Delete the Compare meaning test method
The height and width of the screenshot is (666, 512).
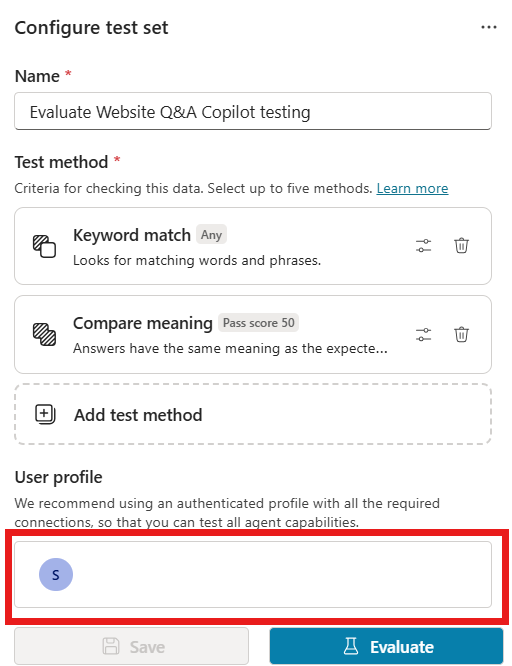coord(461,334)
